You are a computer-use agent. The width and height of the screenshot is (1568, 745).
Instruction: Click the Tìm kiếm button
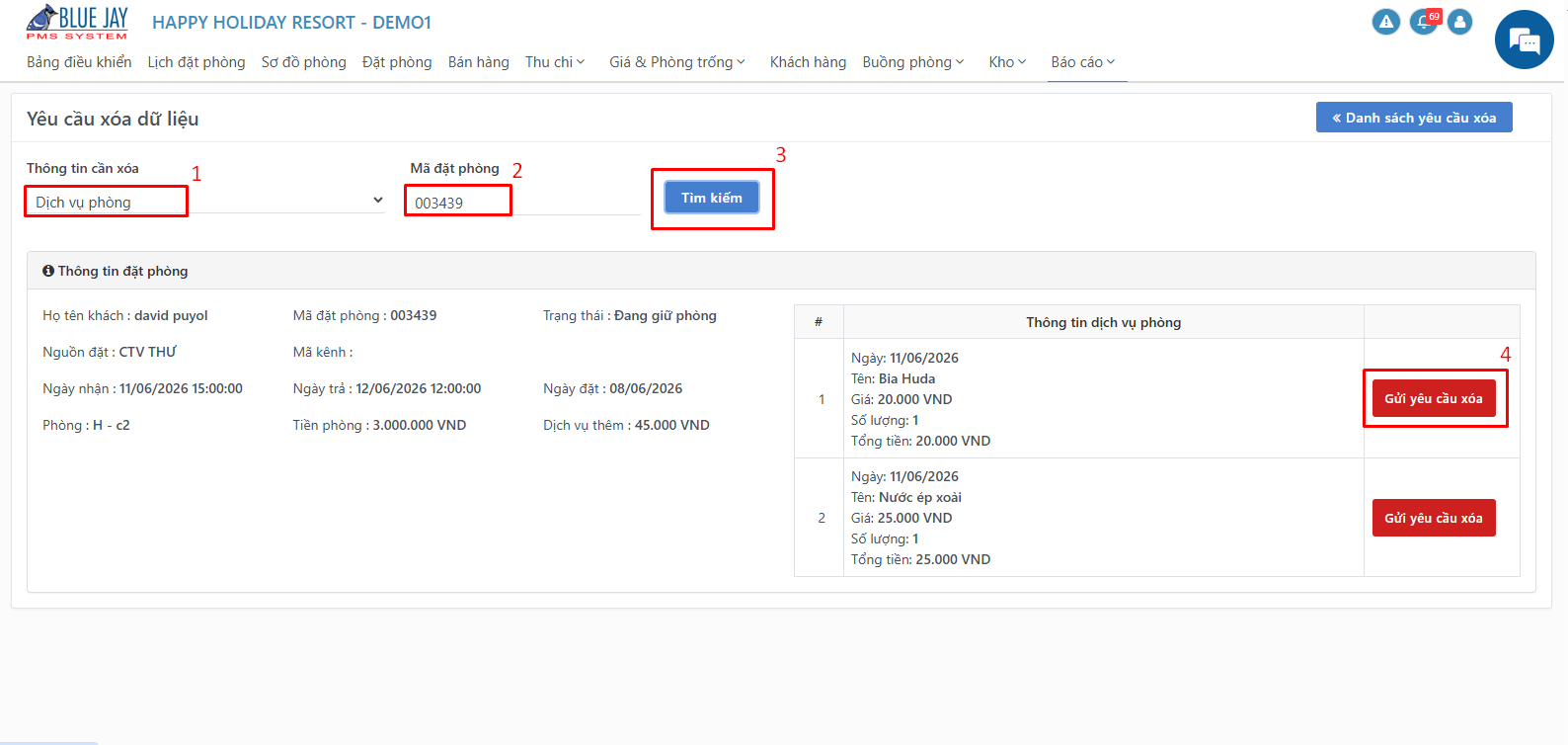click(712, 198)
